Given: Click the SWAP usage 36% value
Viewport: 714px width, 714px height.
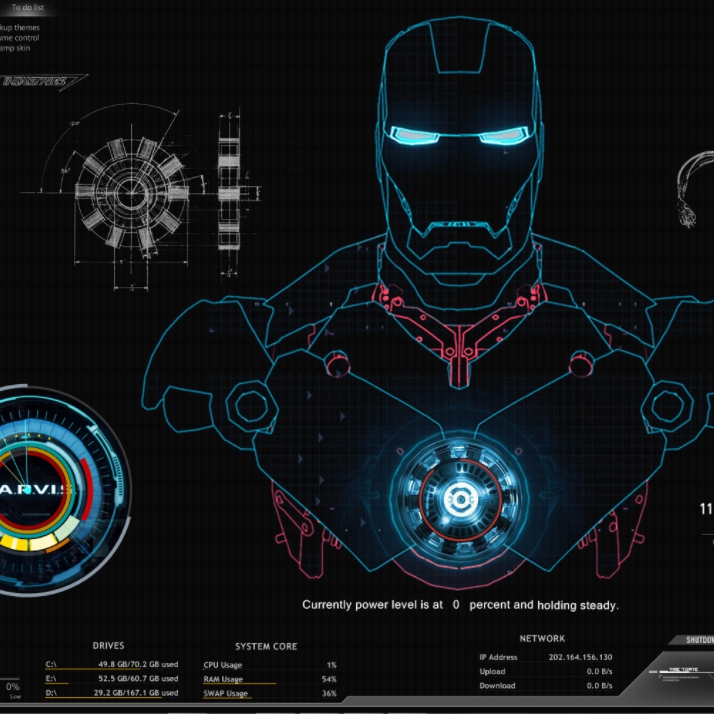Looking at the screenshot, I should coord(329,694).
